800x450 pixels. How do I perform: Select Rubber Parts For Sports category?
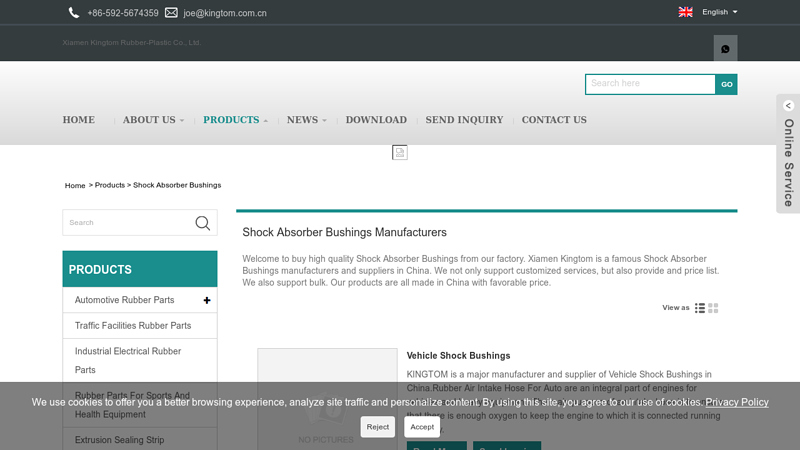click(132, 405)
